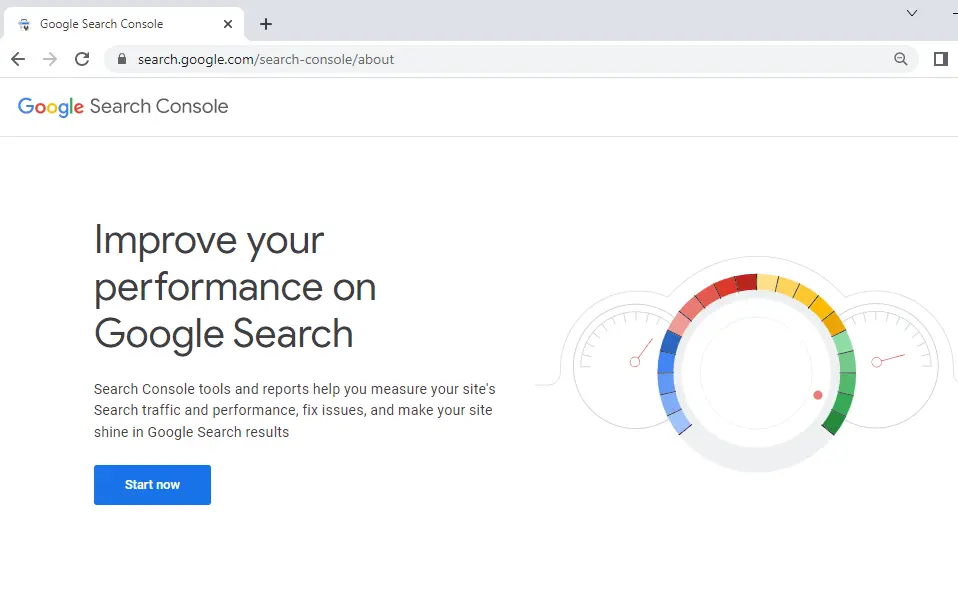Click the Improve your performance headline text
958x589 pixels.
coord(234,287)
